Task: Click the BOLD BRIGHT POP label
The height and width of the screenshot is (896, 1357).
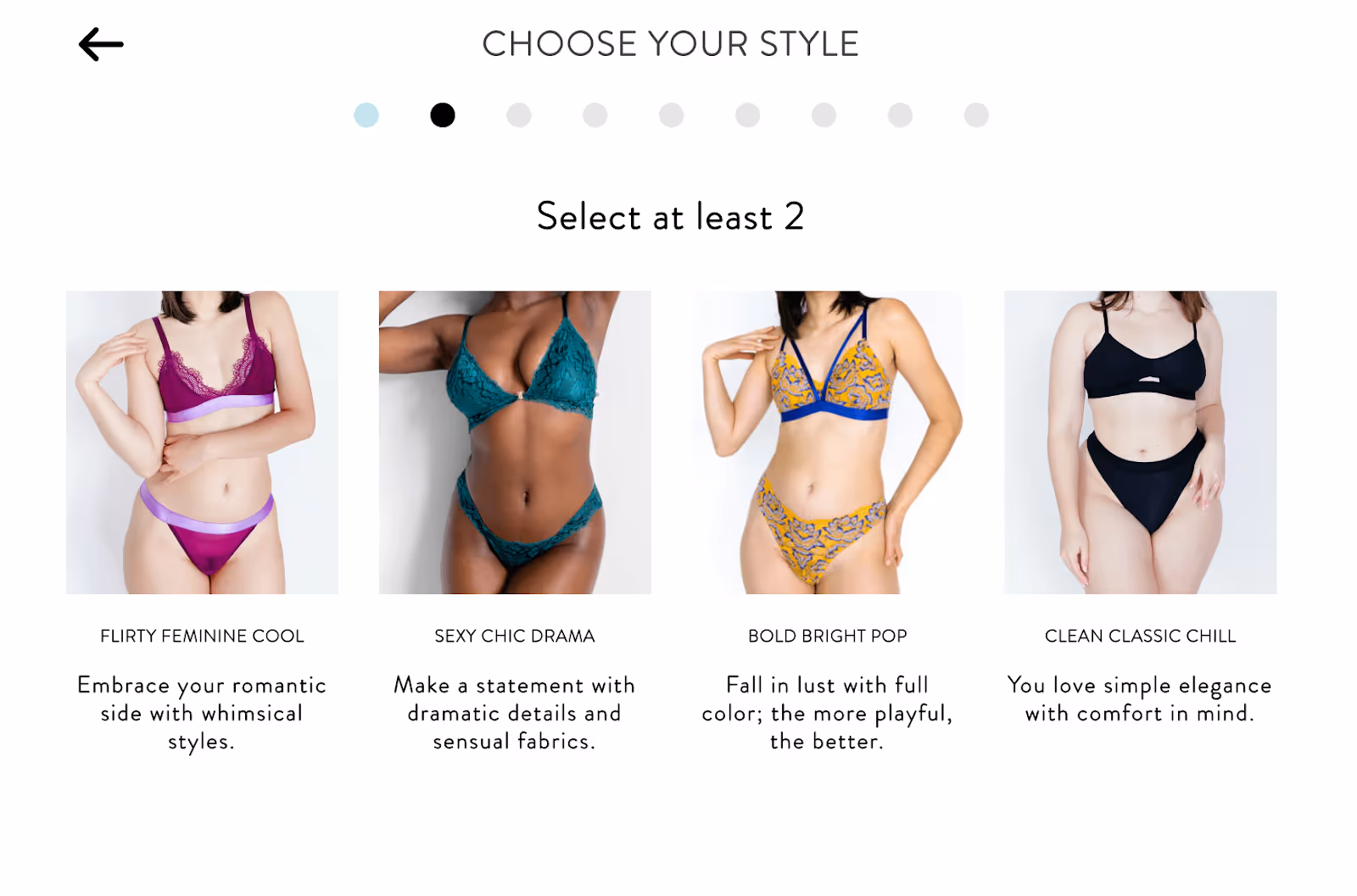Action: click(x=828, y=636)
